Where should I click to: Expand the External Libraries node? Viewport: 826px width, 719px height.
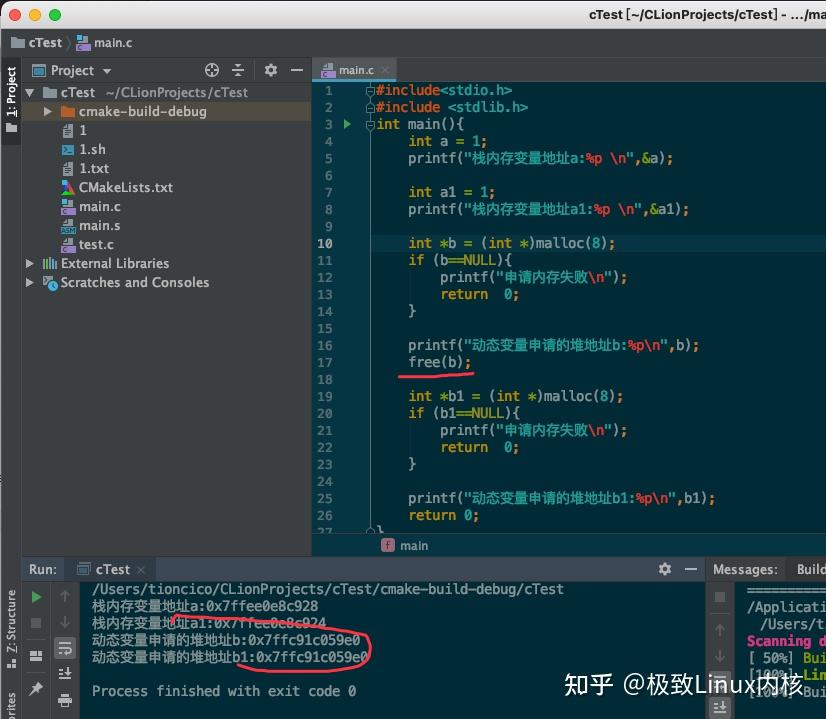tap(30, 263)
